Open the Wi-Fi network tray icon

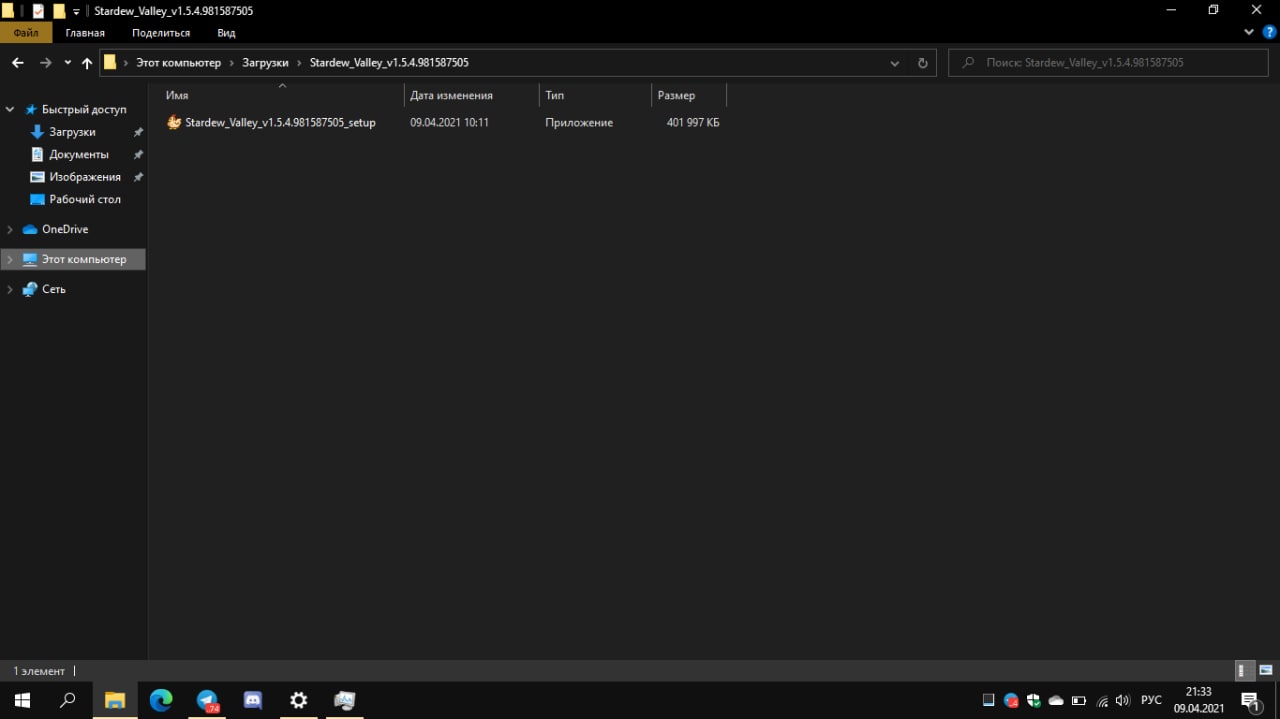point(1102,701)
